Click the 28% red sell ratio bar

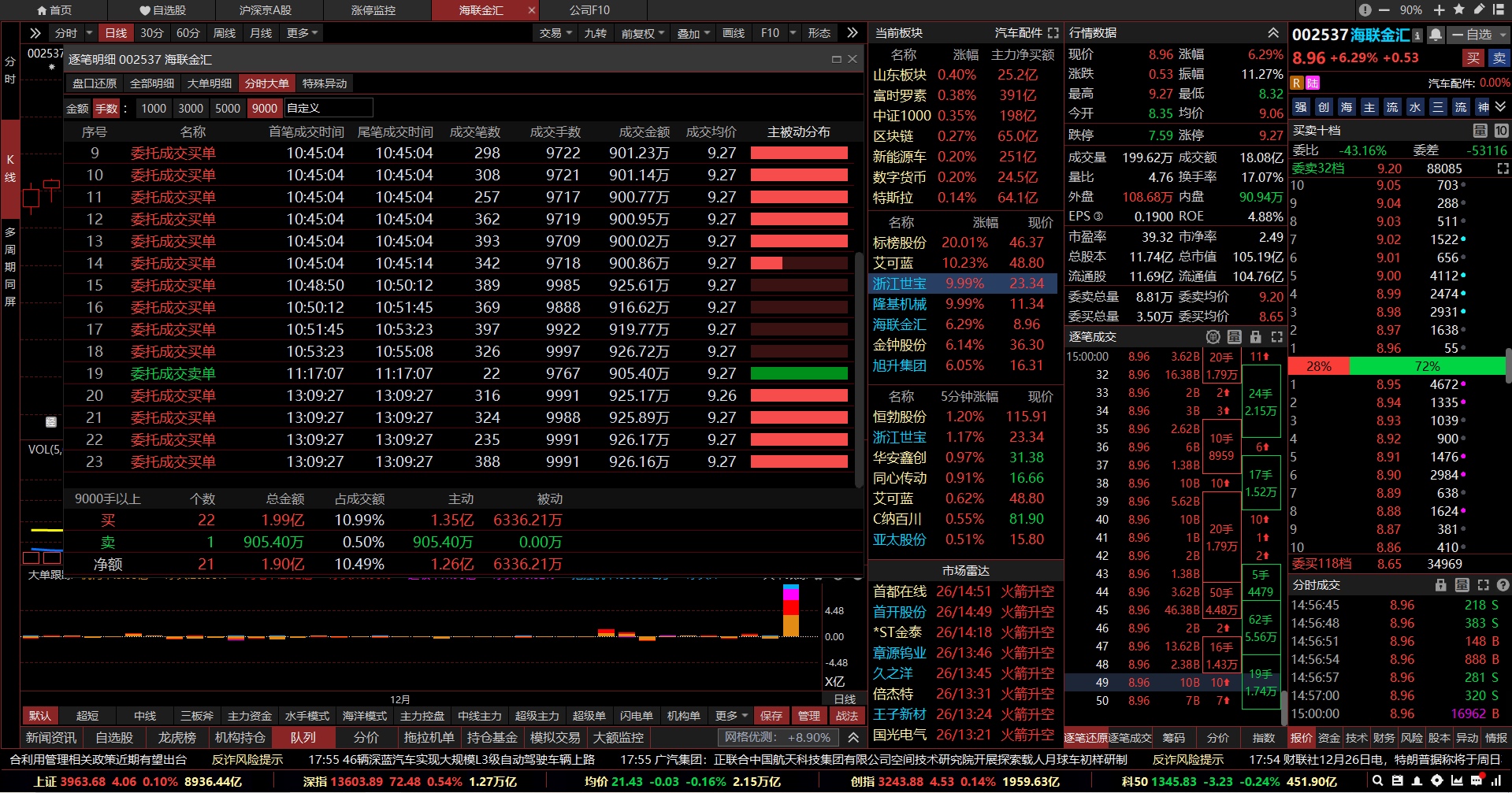pos(1319,366)
